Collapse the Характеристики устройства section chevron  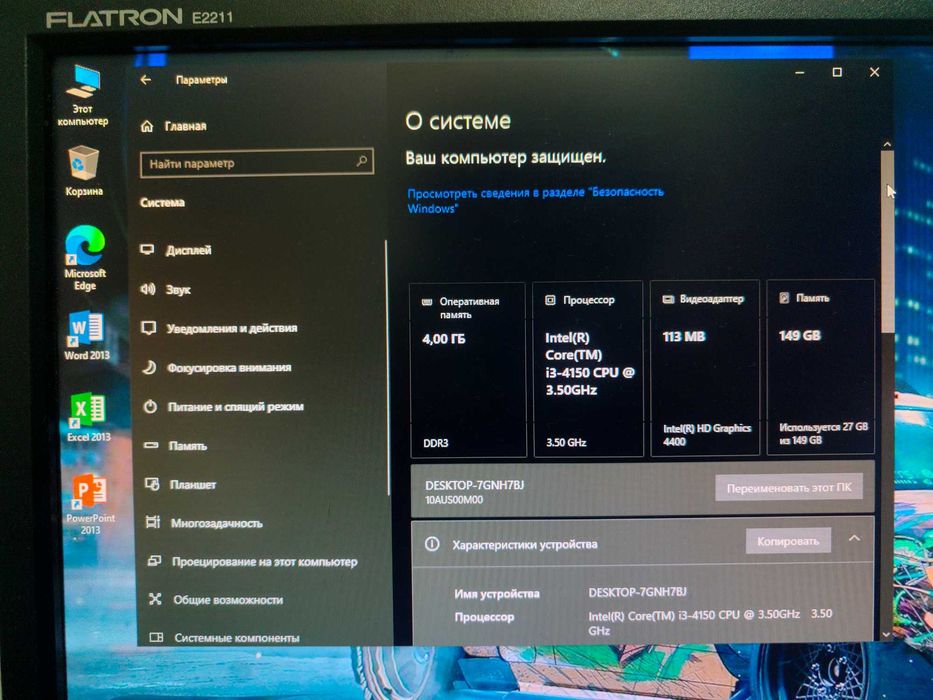coord(854,538)
